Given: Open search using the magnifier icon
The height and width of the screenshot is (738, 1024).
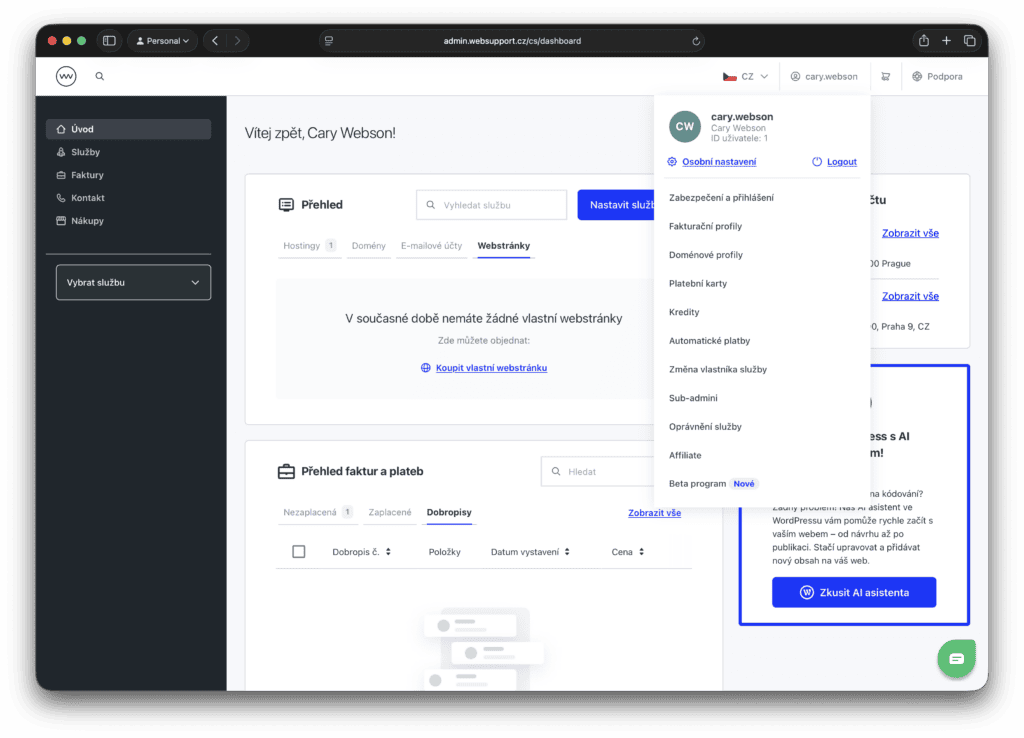Looking at the screenshot, I should point(98,76).
